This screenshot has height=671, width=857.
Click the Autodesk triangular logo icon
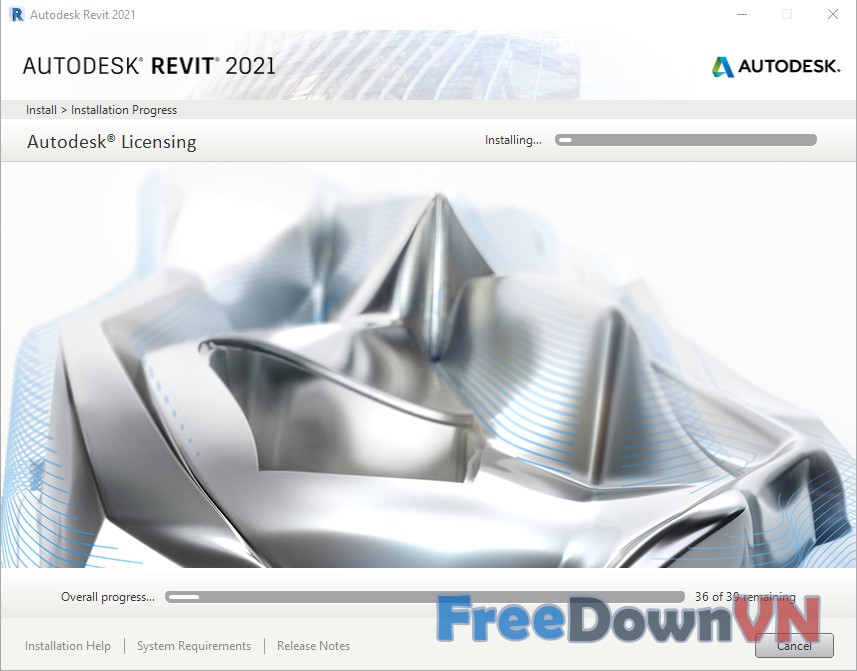coord(722,67)
